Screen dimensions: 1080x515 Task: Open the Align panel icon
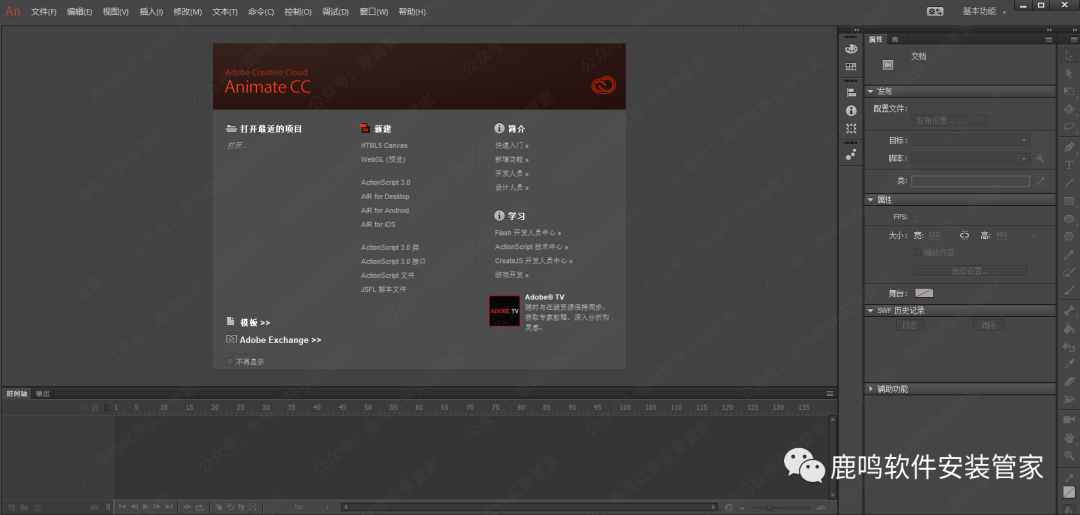pos(851,91)
